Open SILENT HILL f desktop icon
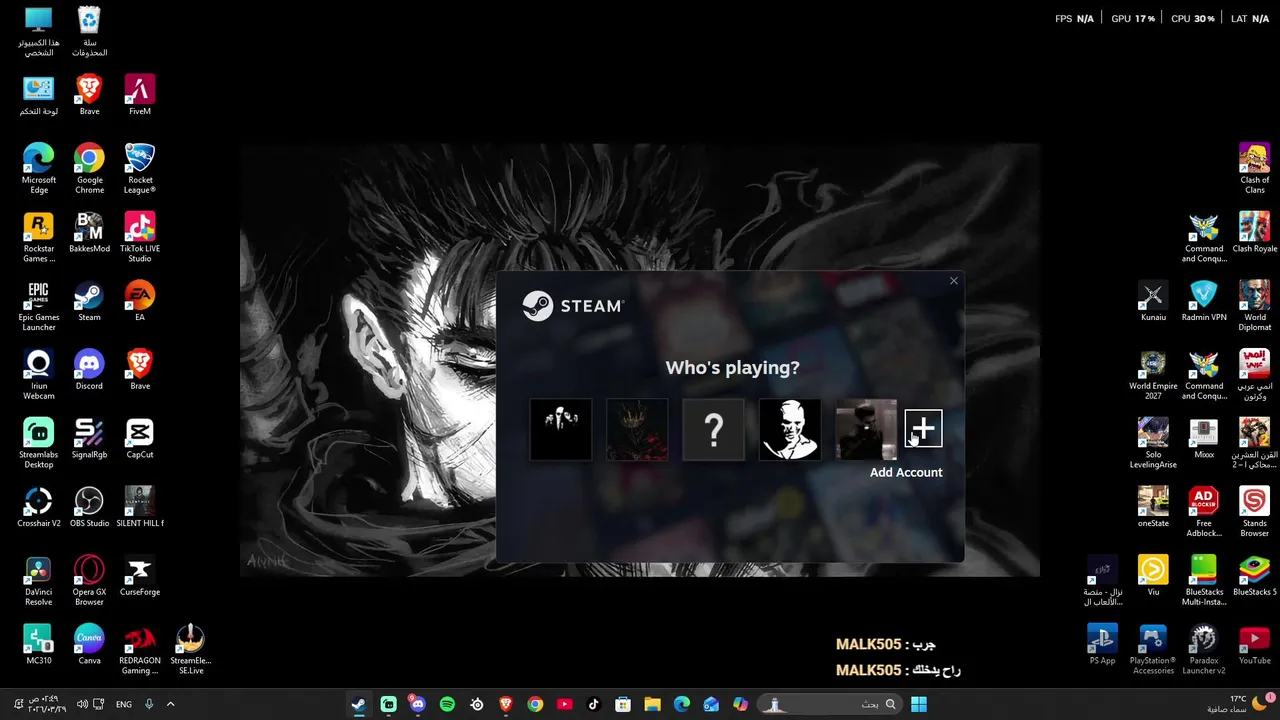The width and height of the screenshot is (1280, 720). tap(140, 507)
